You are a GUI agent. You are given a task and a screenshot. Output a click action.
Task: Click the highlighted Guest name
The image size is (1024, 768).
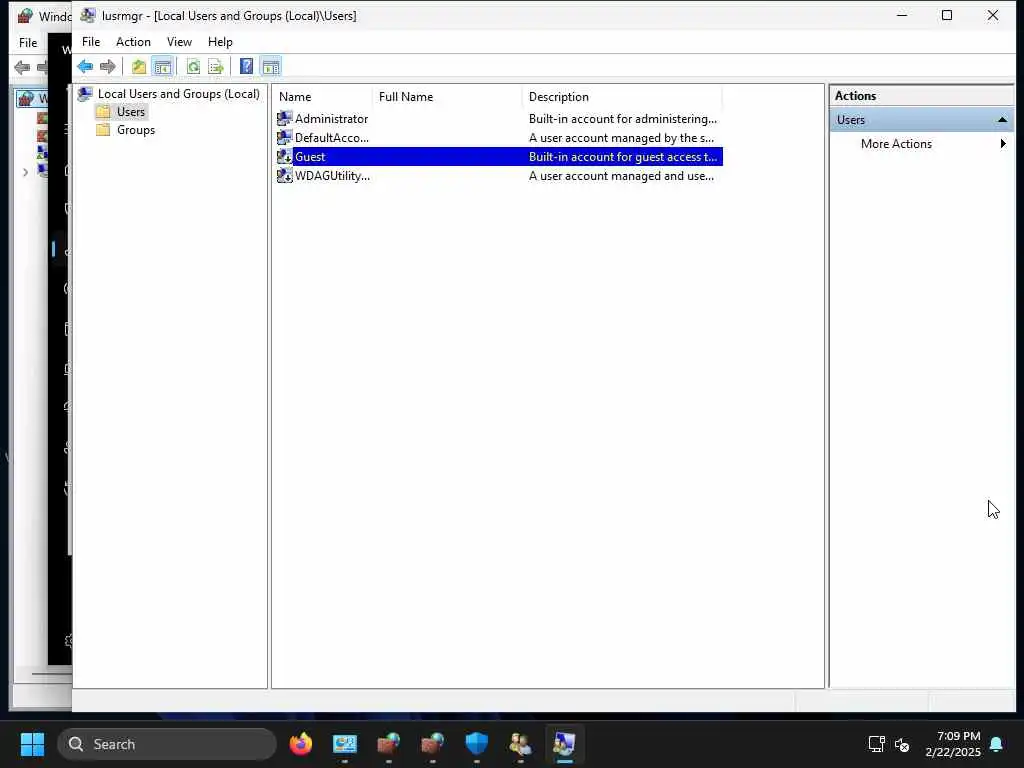pyautogui.click(x=310, y=156)
